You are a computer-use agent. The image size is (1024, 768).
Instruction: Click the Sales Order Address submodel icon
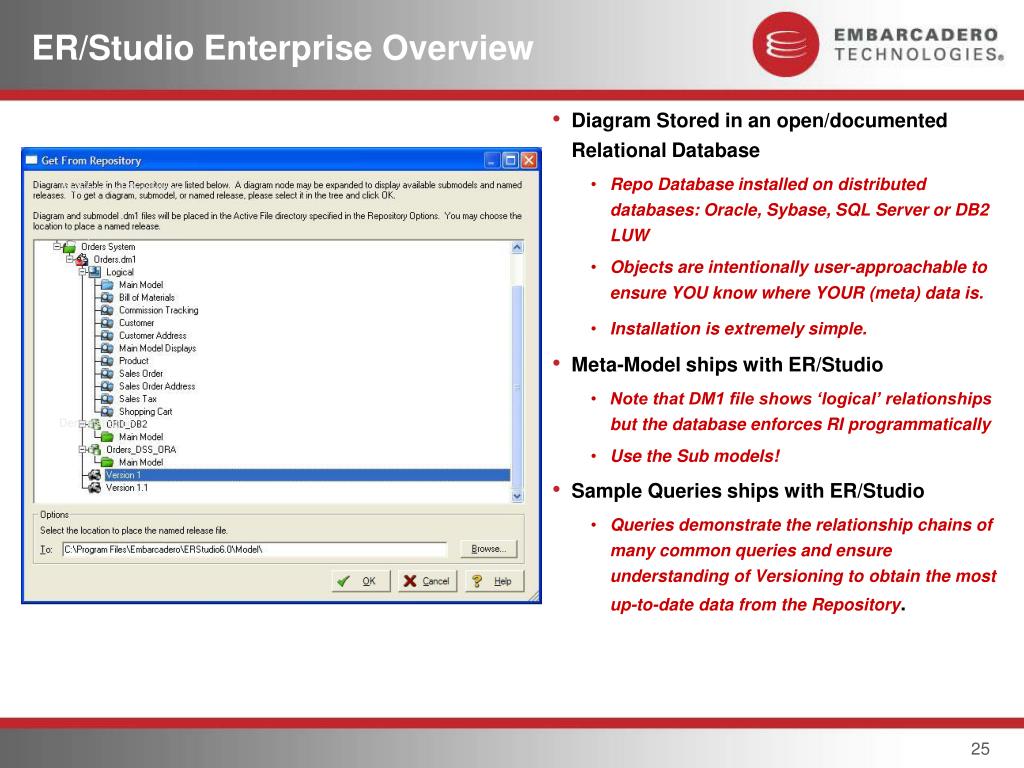click(x=107, y=386)
